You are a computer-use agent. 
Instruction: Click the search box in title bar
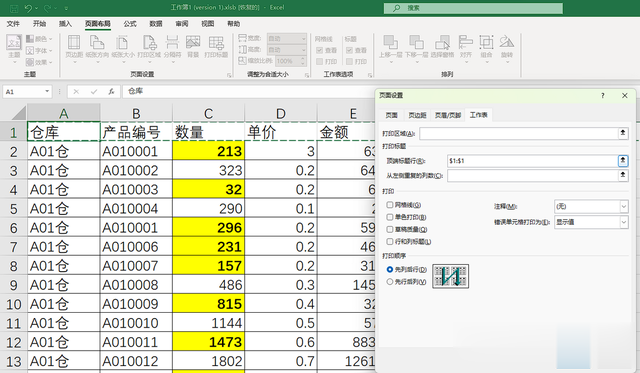click(x=473, y=8)
